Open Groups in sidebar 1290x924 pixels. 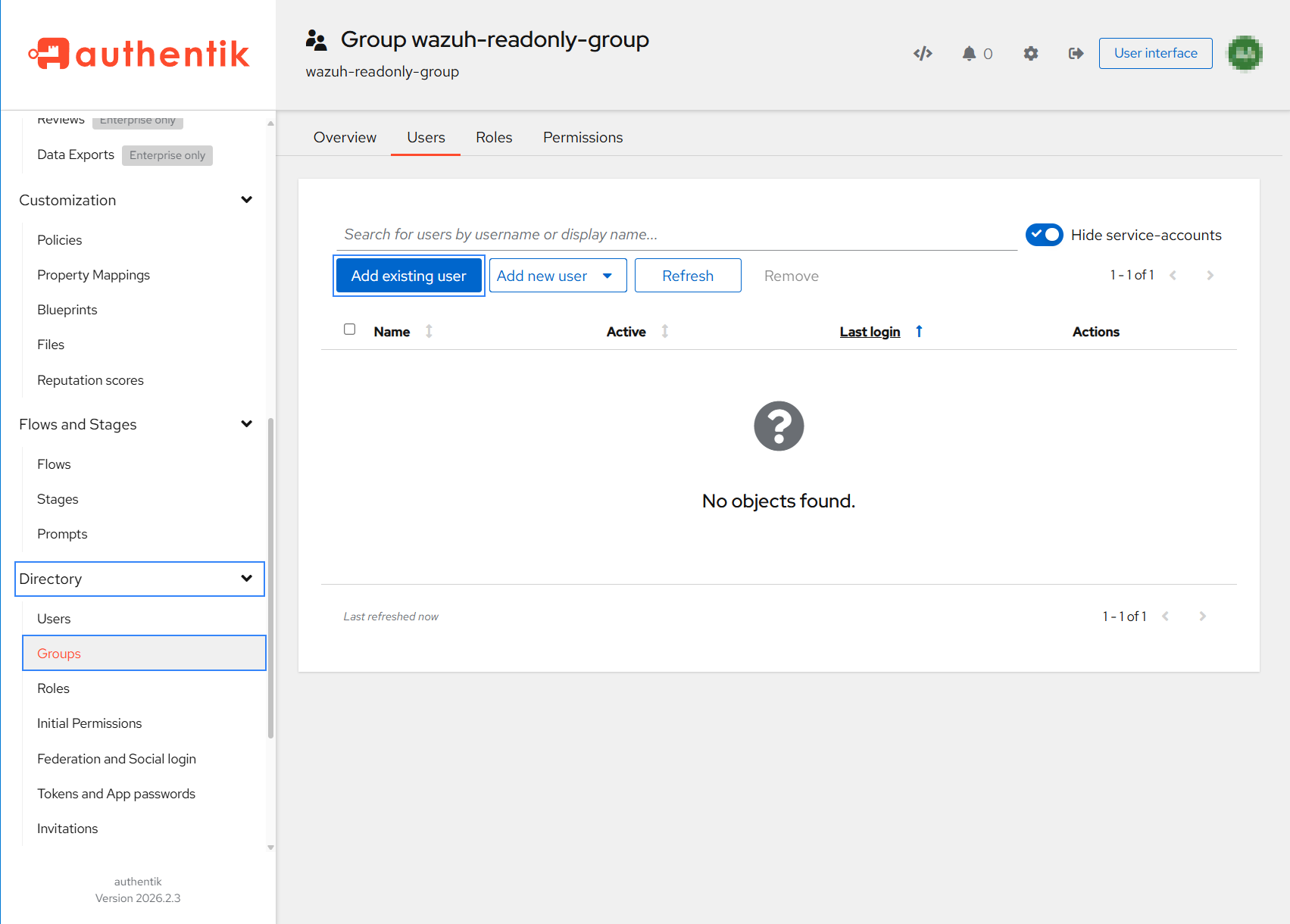144,654
